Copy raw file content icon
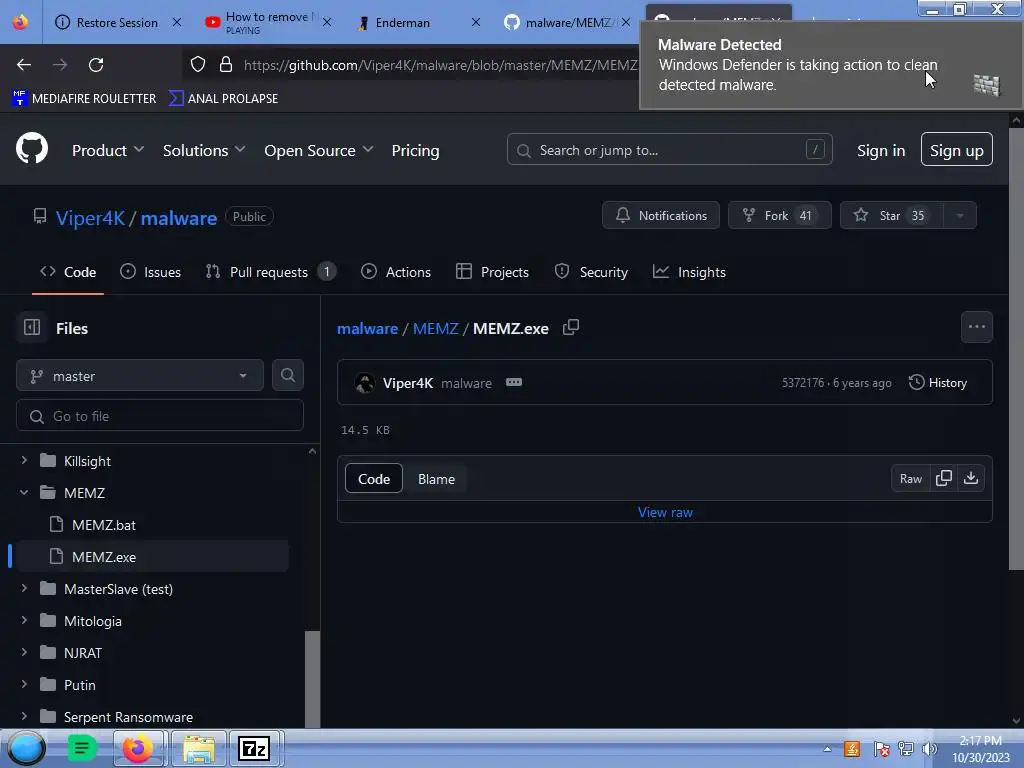The height and width of the screenshot is (768, 1024). (x=944, y=478)
